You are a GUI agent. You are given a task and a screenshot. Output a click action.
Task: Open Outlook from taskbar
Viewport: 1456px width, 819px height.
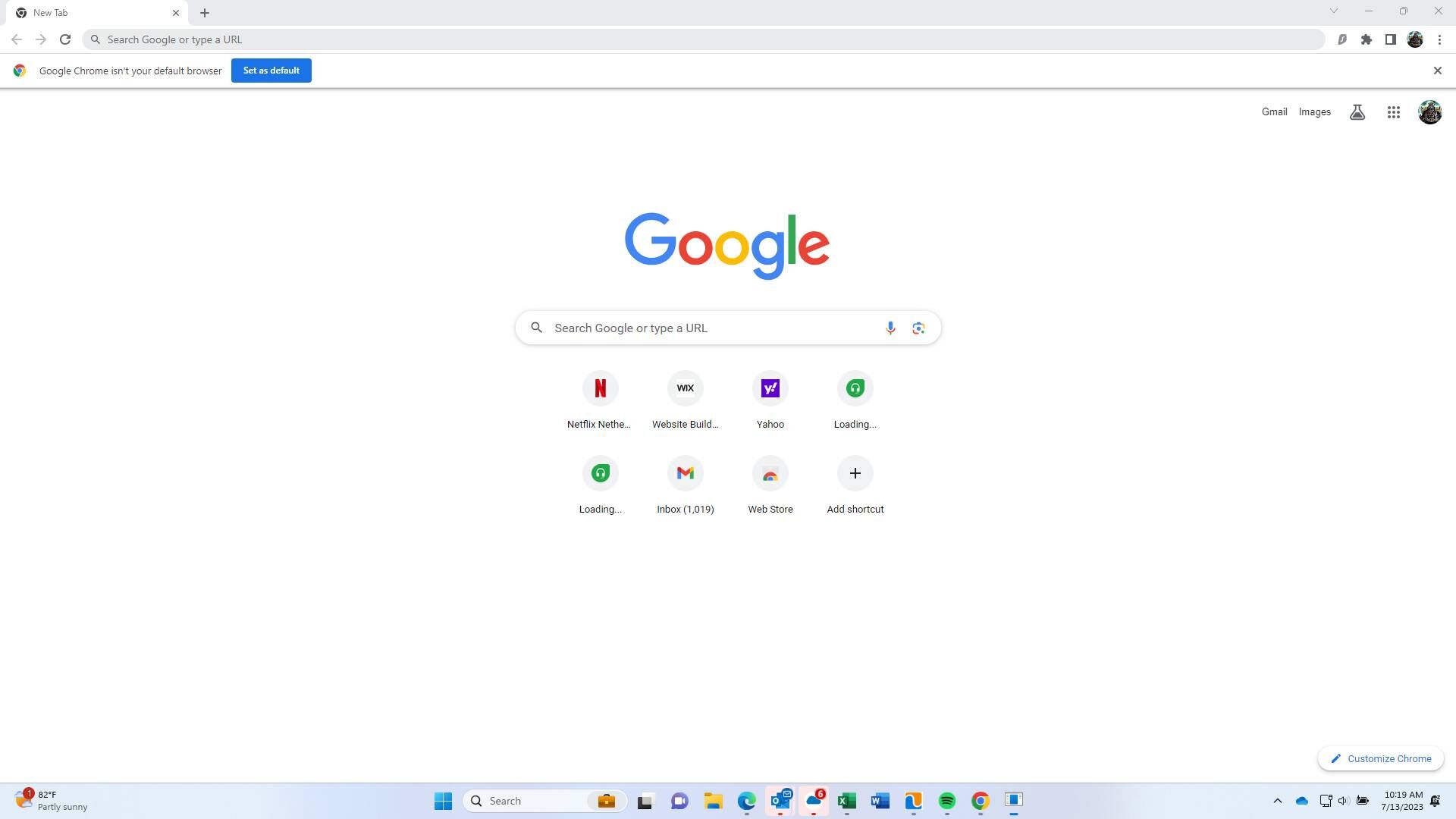pyautogui.click(x=780, y=801)
